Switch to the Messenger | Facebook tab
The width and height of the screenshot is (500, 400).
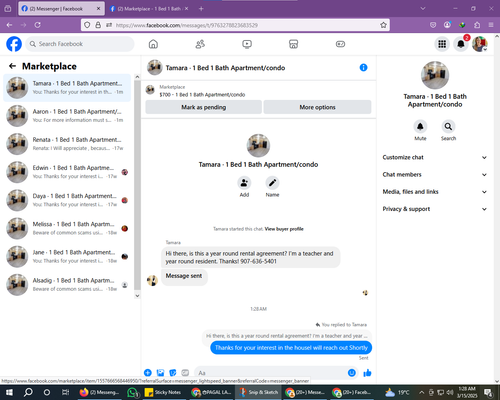[x=61, y=9]
